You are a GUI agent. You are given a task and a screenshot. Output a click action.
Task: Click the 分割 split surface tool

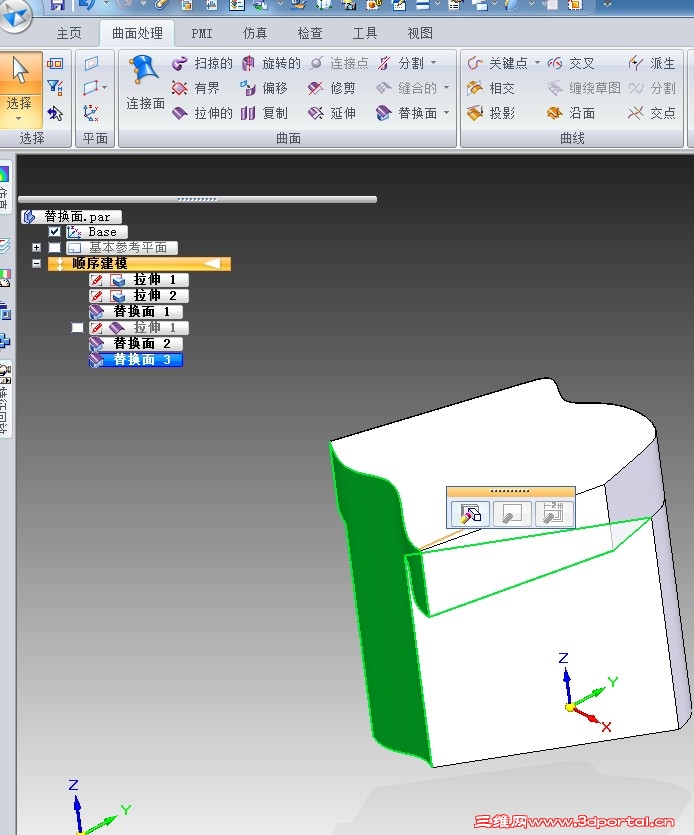pyautogui.click(x=401, y=63)
